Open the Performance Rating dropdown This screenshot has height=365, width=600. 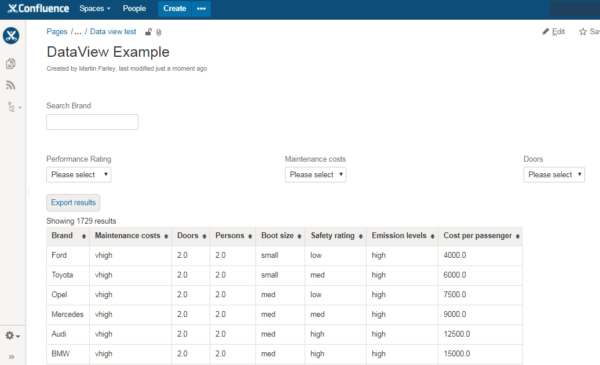pos(78,175)
